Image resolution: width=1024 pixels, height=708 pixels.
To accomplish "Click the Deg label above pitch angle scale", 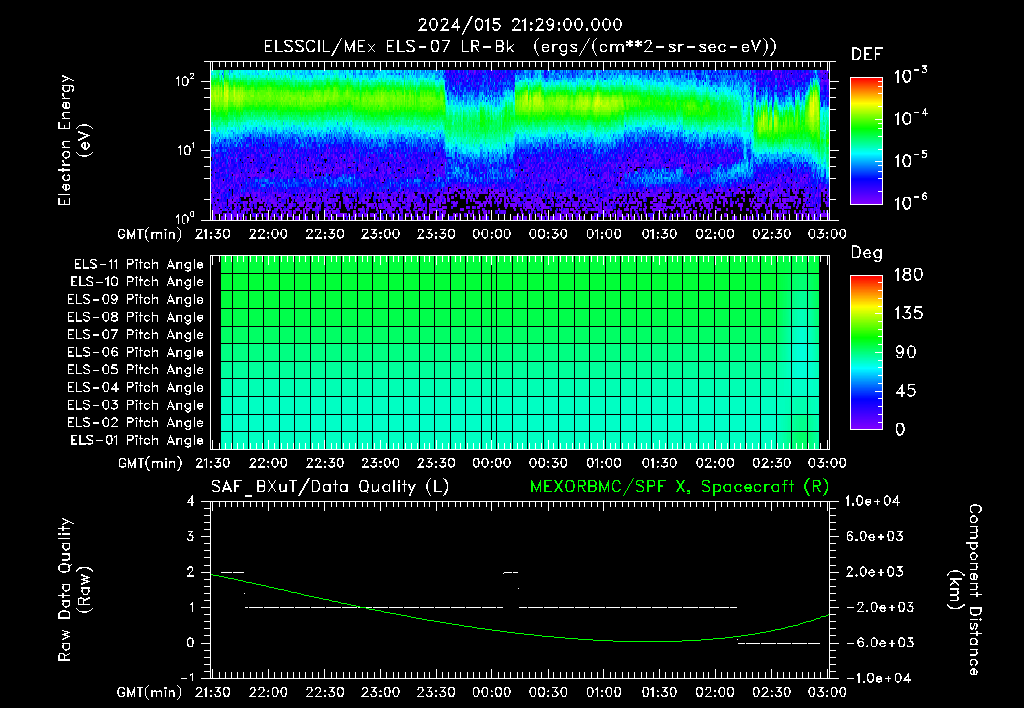I will tap(867, 253).
